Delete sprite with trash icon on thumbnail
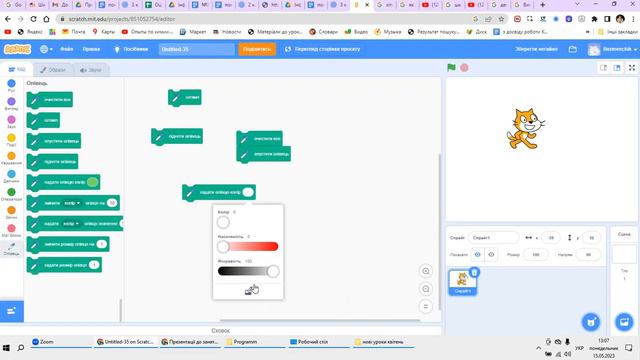The image size is (640, 360). click(x=474, y=272)
